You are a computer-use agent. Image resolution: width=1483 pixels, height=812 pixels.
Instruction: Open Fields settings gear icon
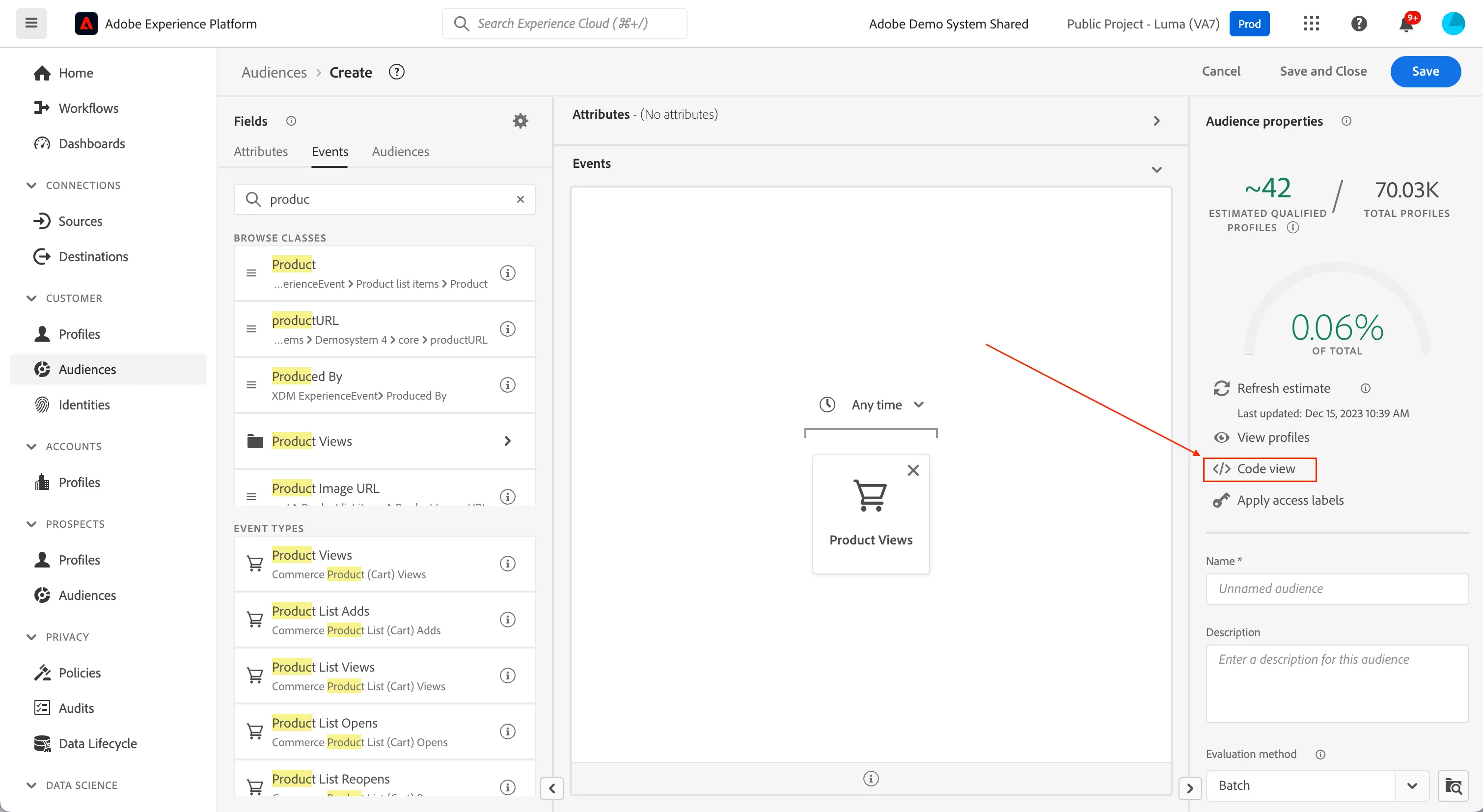[x=520, y=121]
